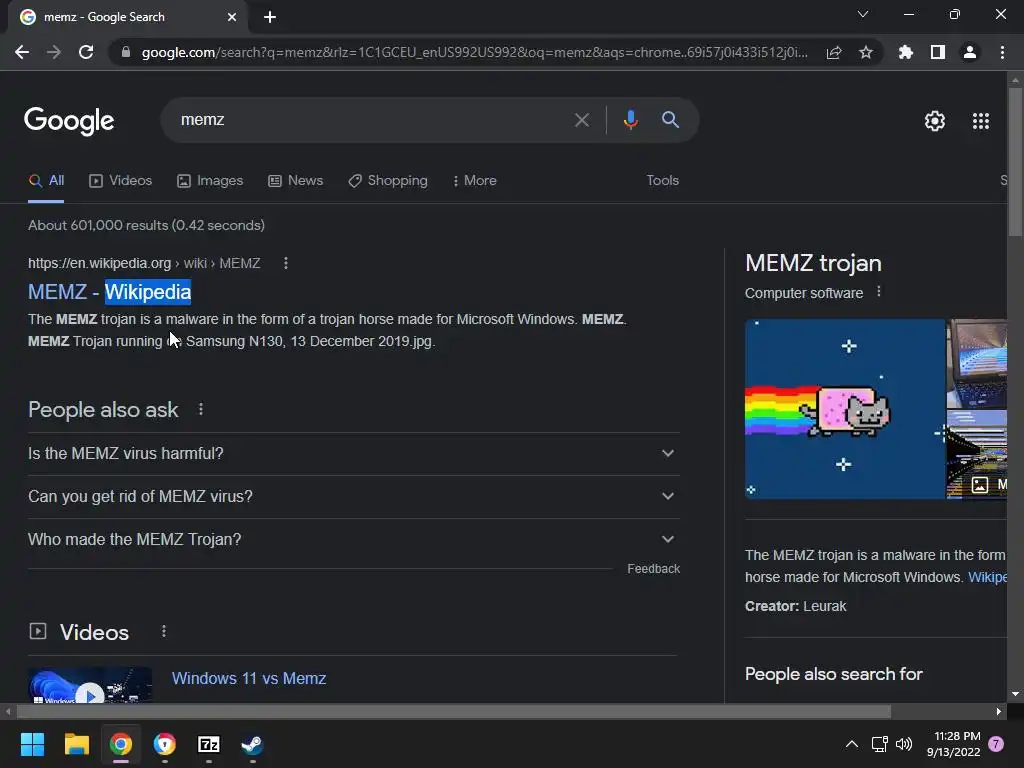1024x768 pixels.
Task: Reload the page with the refresh icon
Action: pos(86,52)
